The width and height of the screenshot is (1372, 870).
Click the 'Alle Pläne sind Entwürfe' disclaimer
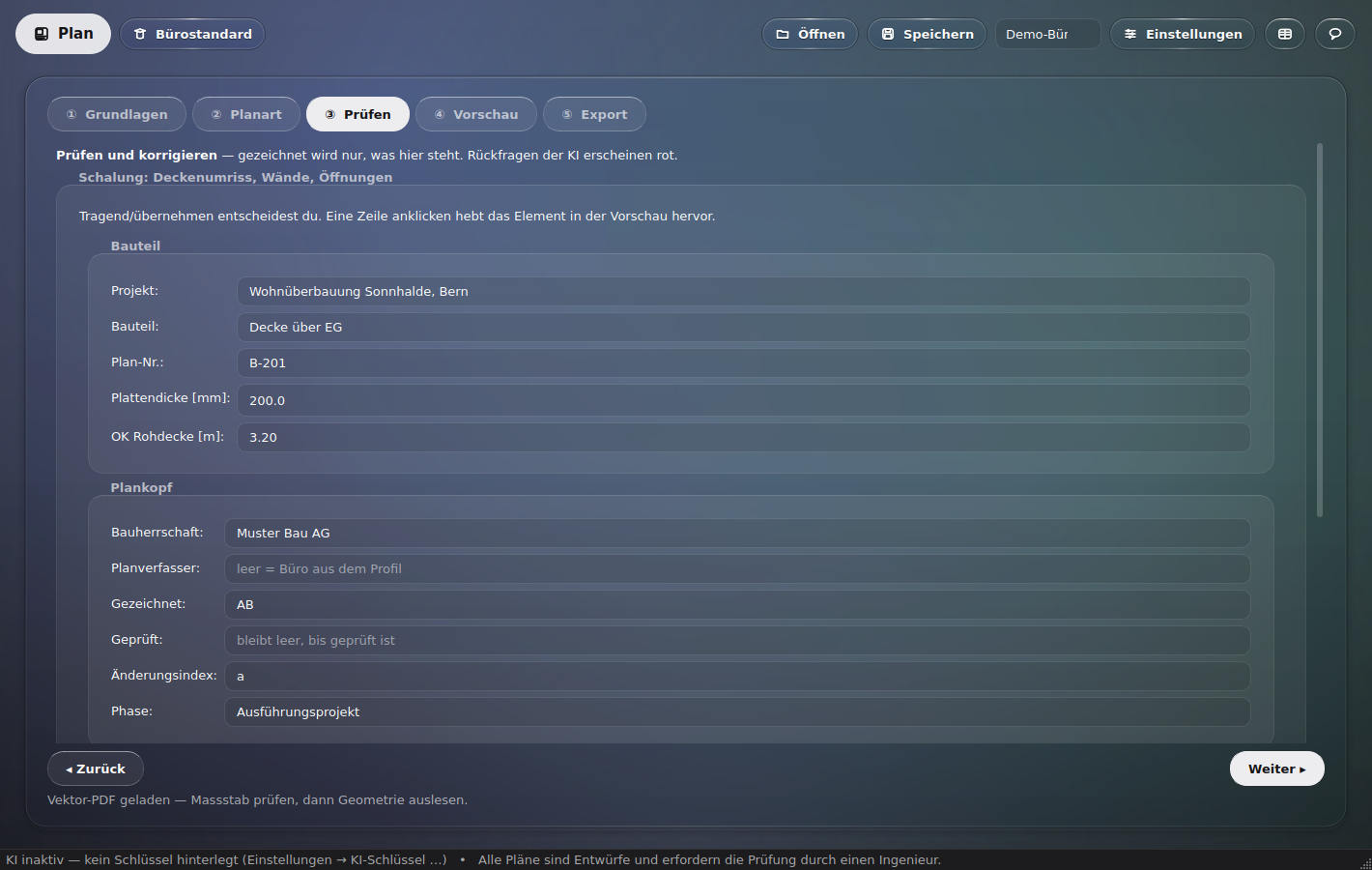pyautogui.click(x=709, y=859)
